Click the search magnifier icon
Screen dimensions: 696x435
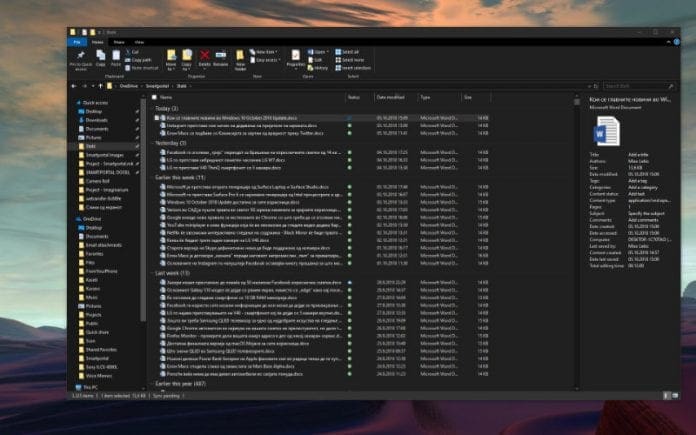[671, 86]
